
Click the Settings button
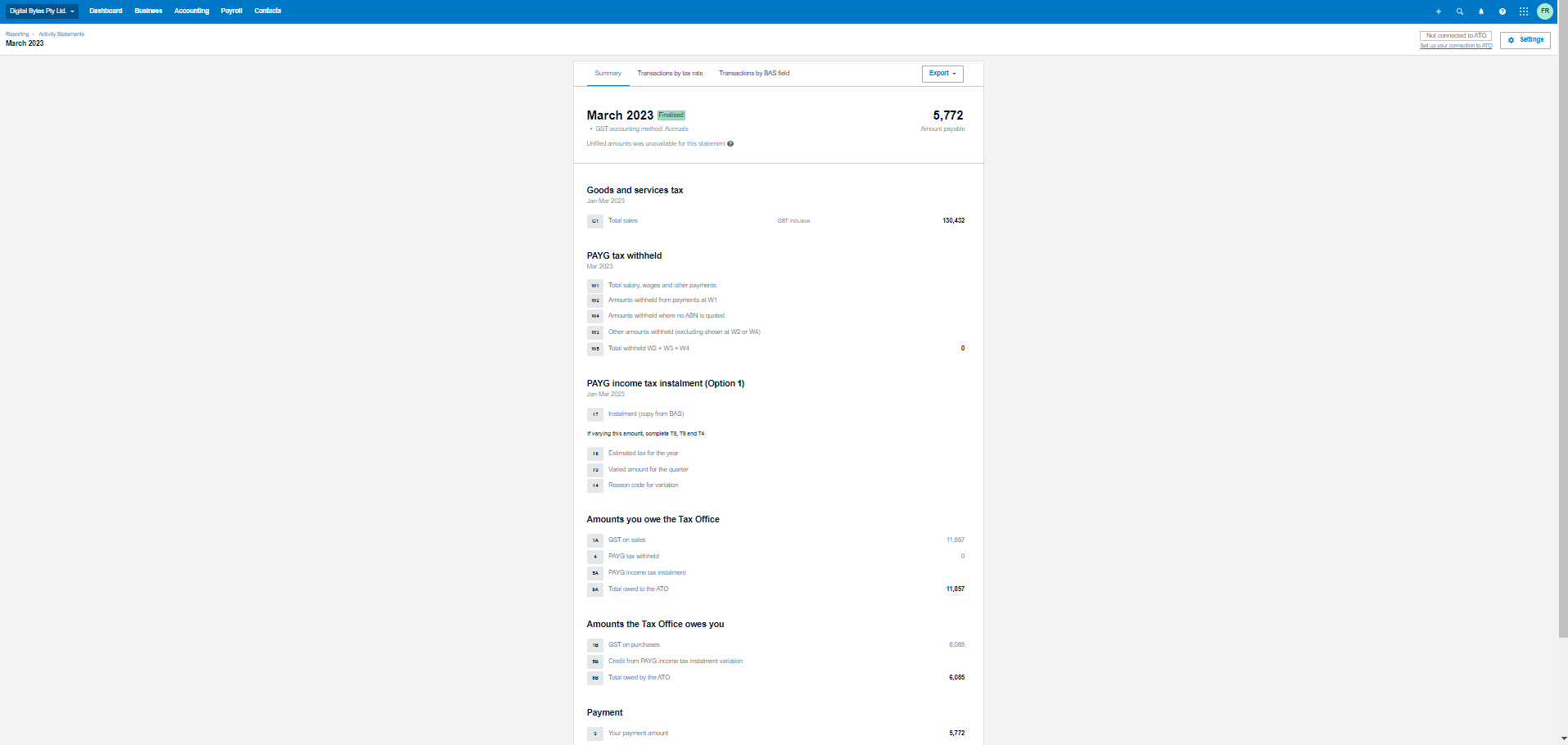click(1525, 40)
